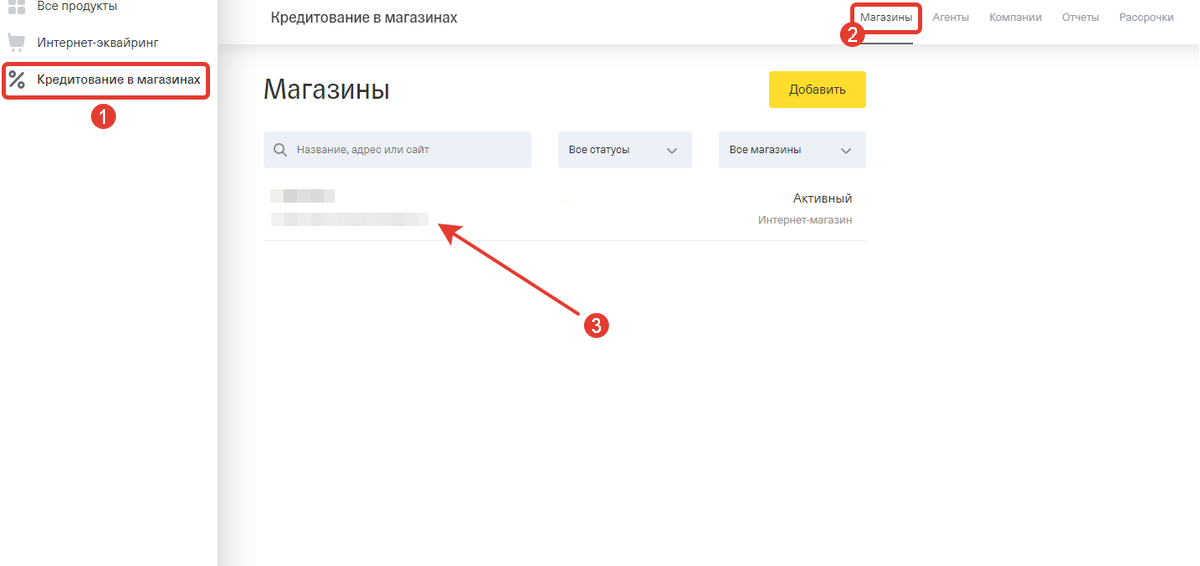The height and width of the screenshot is (566, 1200).
Task: Click the percent icon for Кредитование в магазинах
Action: 17,80
